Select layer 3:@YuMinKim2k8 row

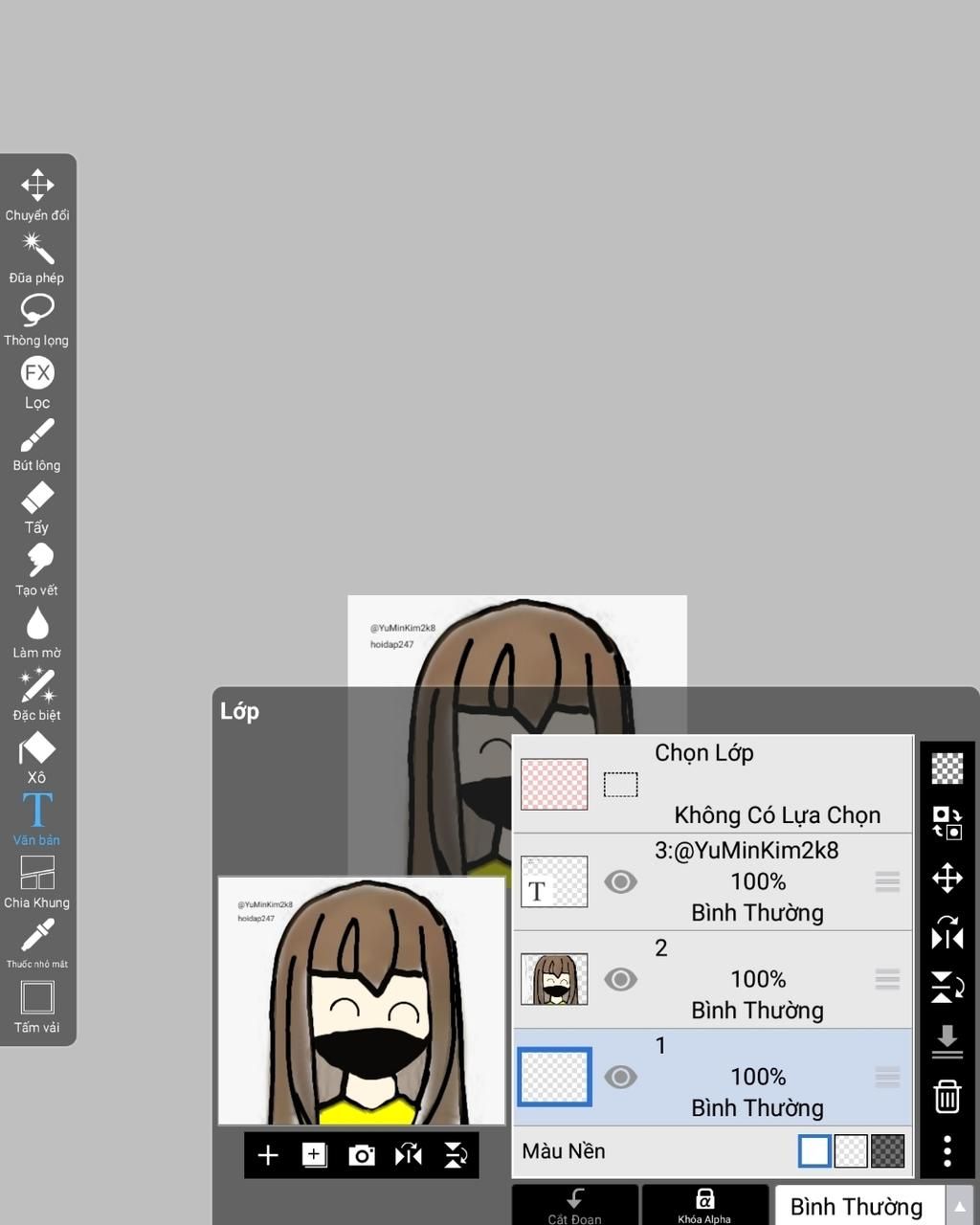(713, 881)
